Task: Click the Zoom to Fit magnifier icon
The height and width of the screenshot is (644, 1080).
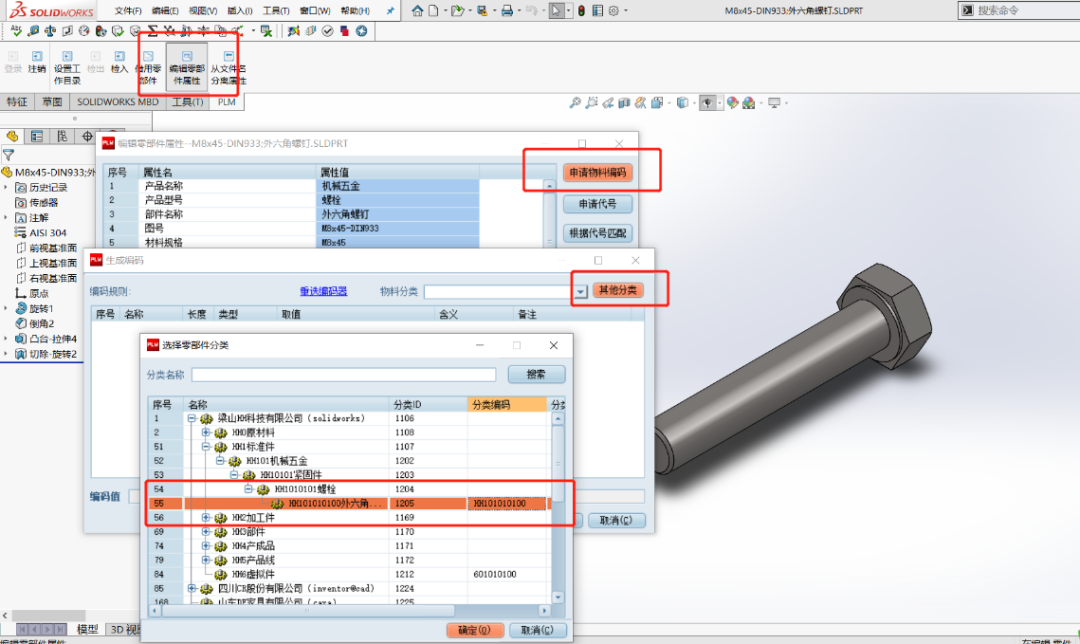Action: tap(574, 103)
